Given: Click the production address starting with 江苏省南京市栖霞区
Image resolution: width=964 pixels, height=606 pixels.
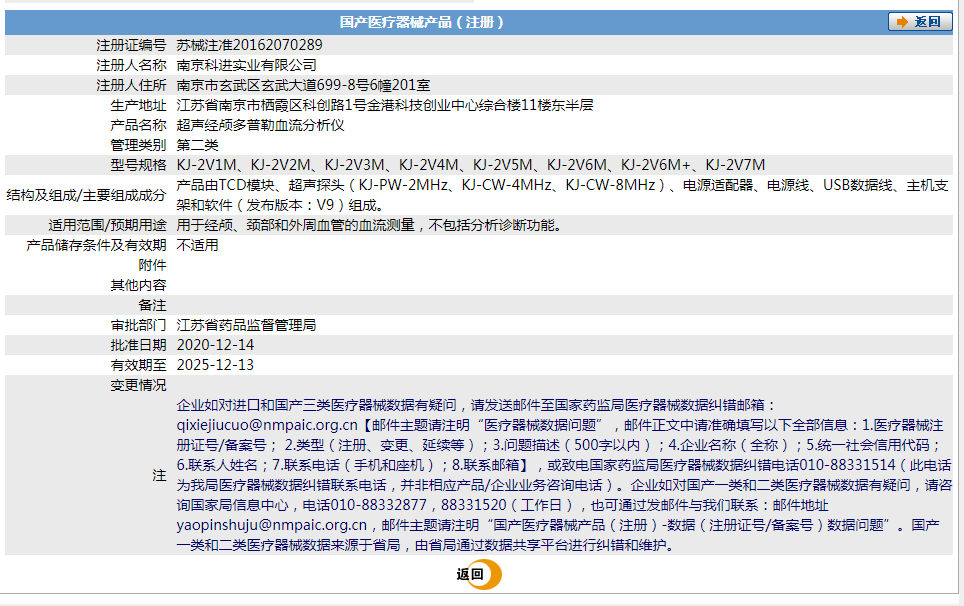Looking at the screenshot, I should click(x=385, y=105).
